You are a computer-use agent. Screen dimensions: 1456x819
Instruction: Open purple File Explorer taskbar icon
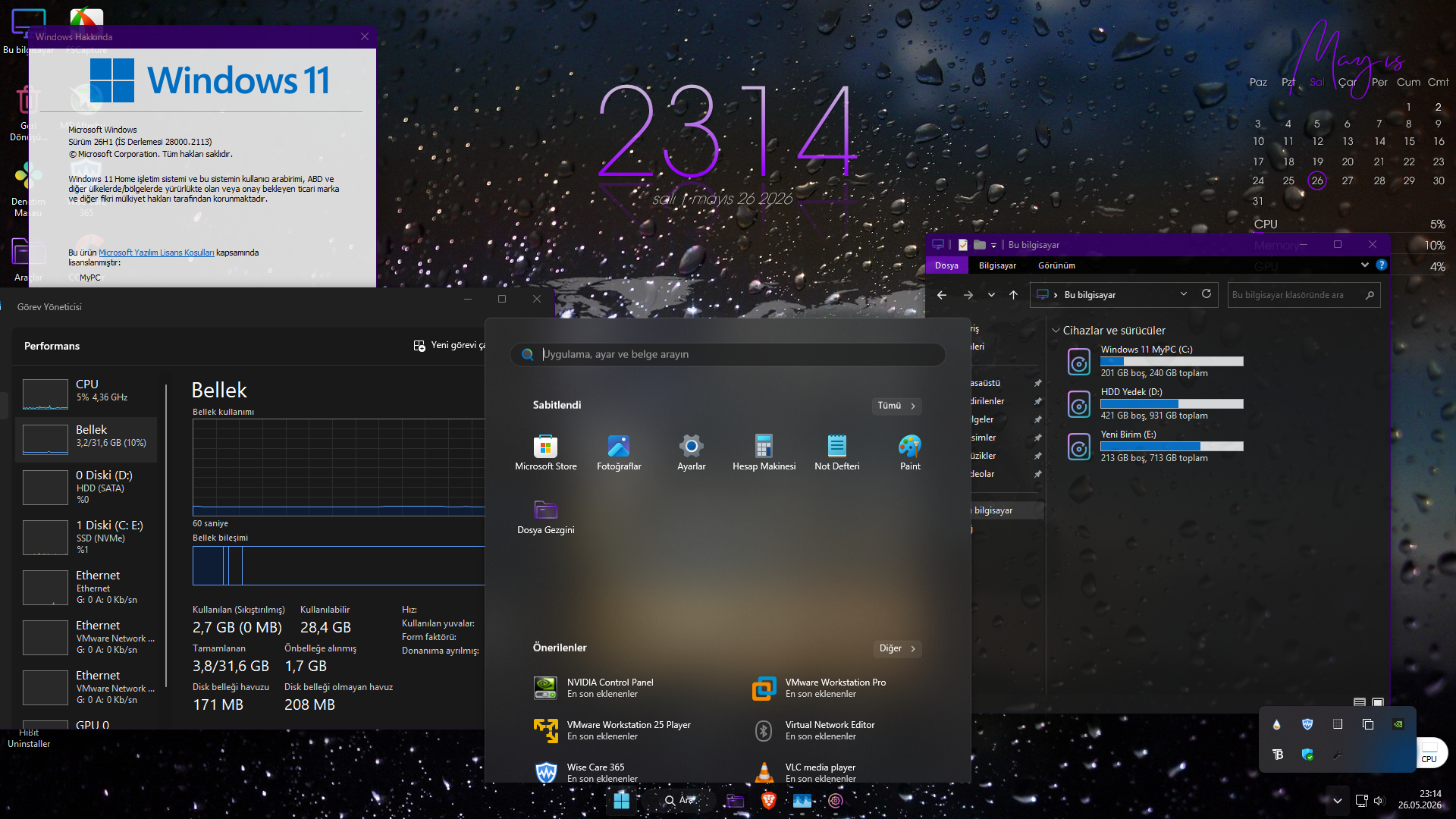point(735,801)
